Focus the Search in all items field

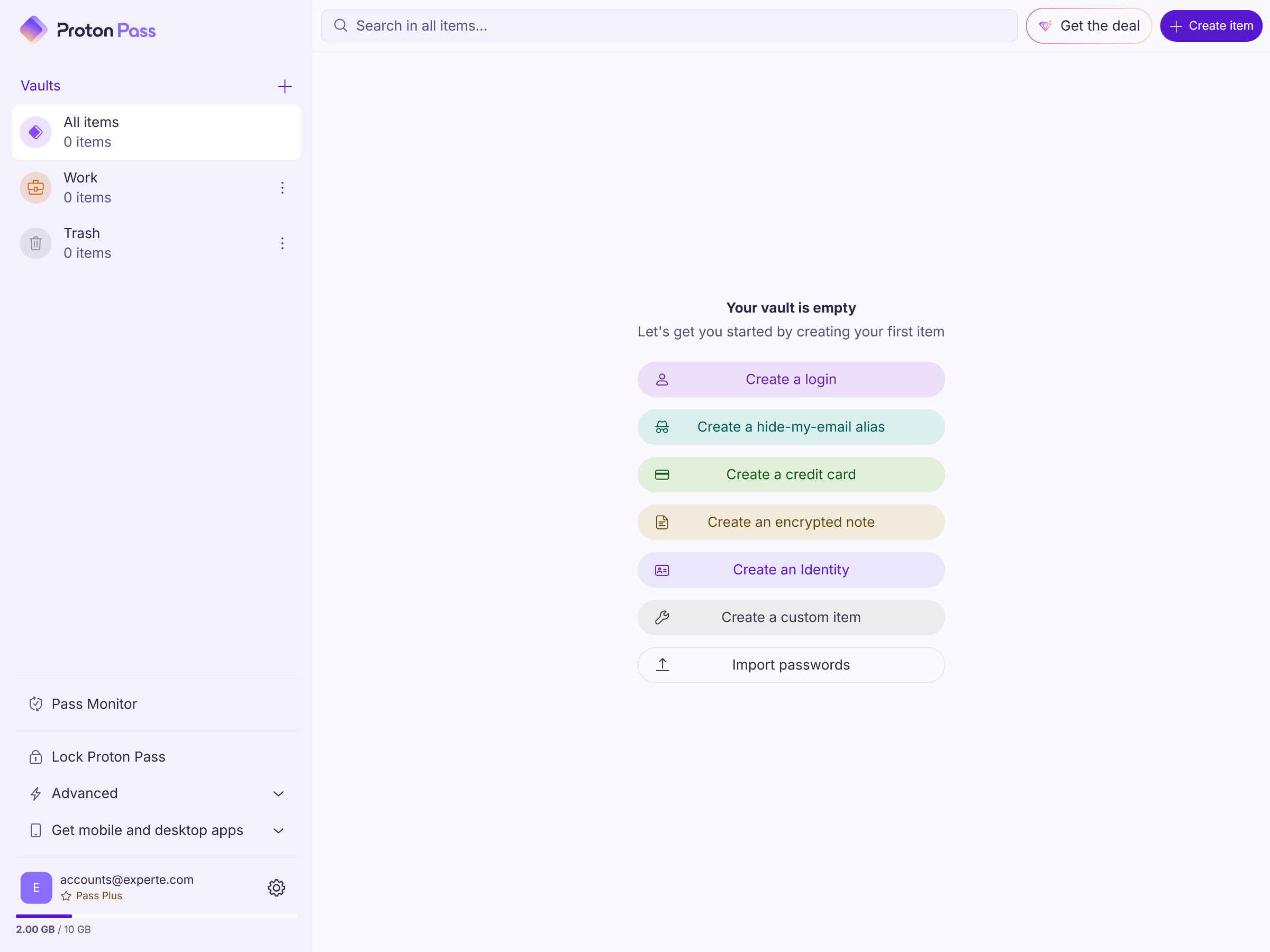tap(669, 26)
